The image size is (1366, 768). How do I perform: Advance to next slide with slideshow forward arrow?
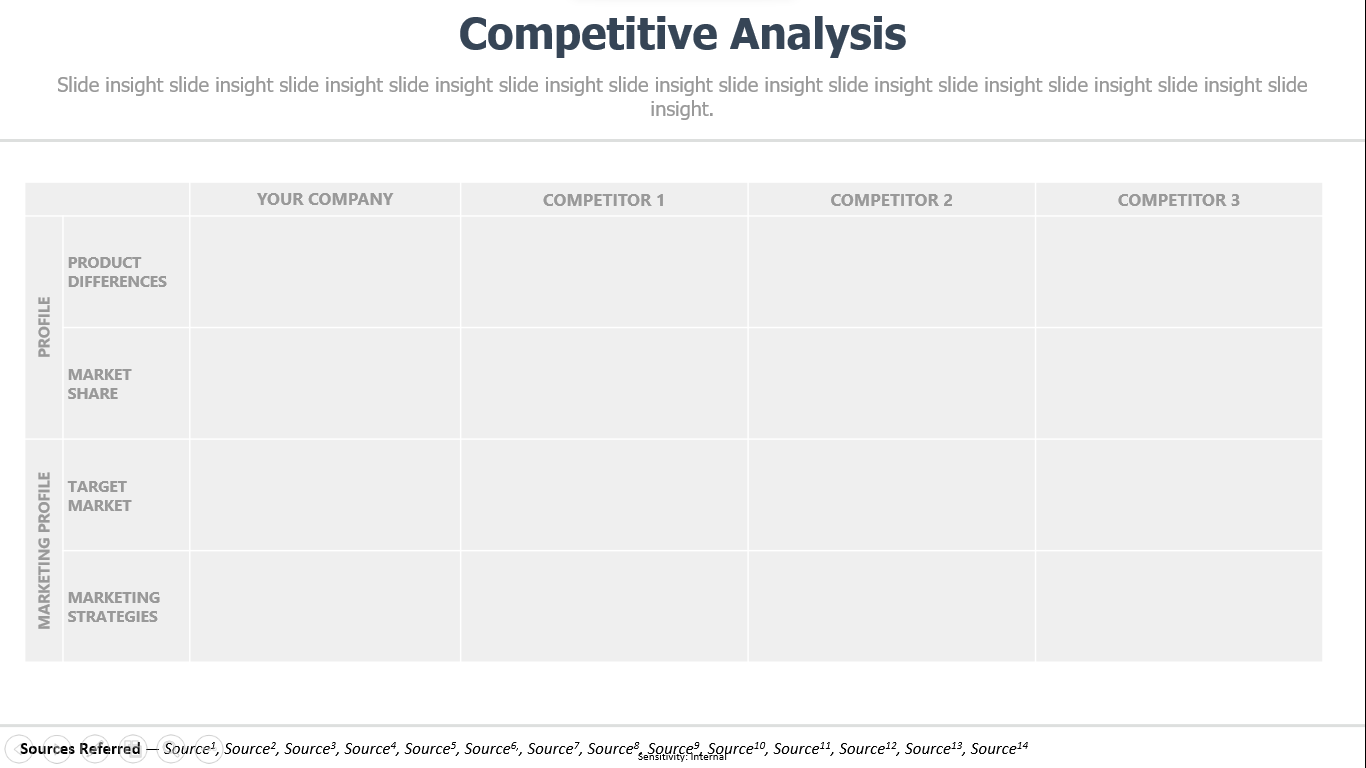point(57,748)
